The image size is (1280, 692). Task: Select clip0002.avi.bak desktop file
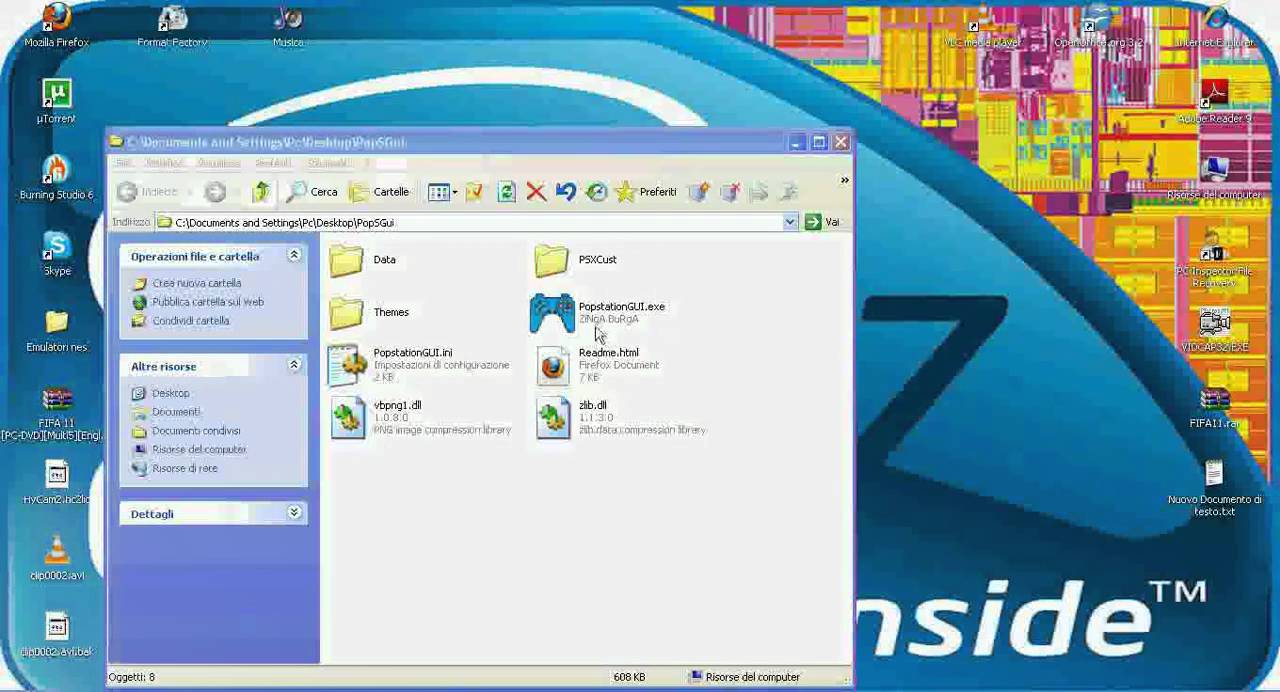pos(57,634)
